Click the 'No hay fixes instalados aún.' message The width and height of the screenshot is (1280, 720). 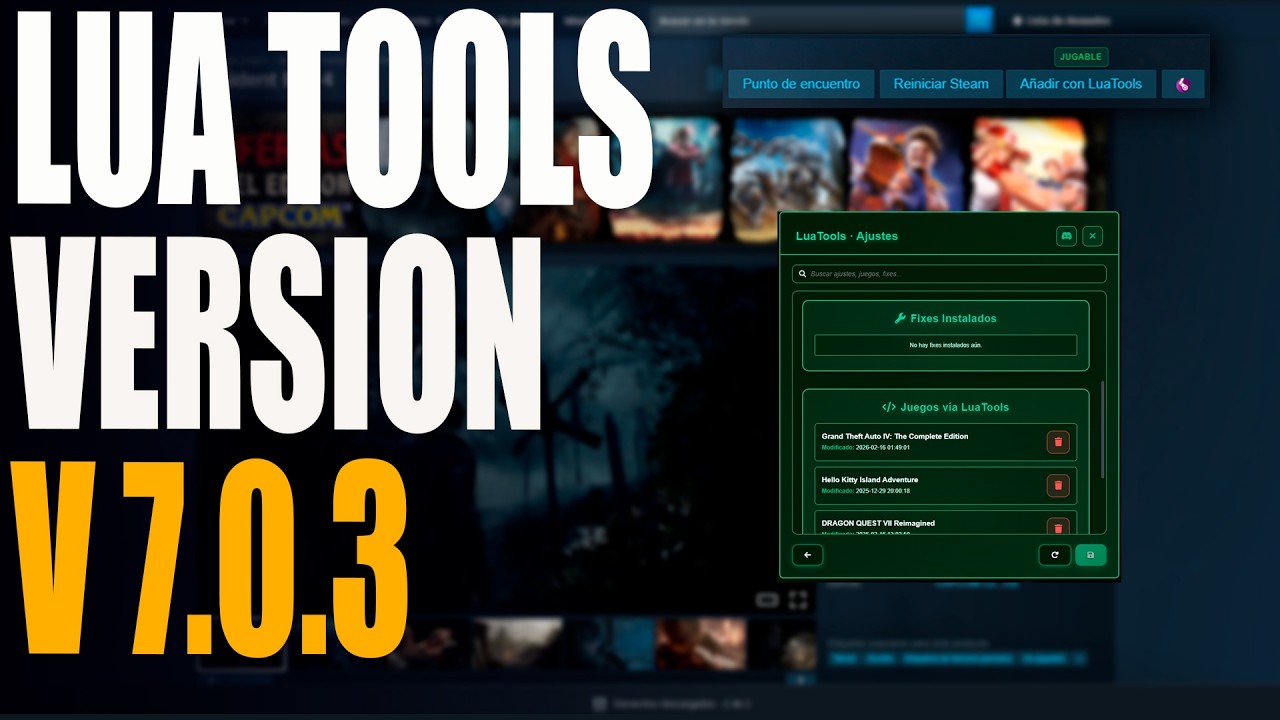[945, 345]
